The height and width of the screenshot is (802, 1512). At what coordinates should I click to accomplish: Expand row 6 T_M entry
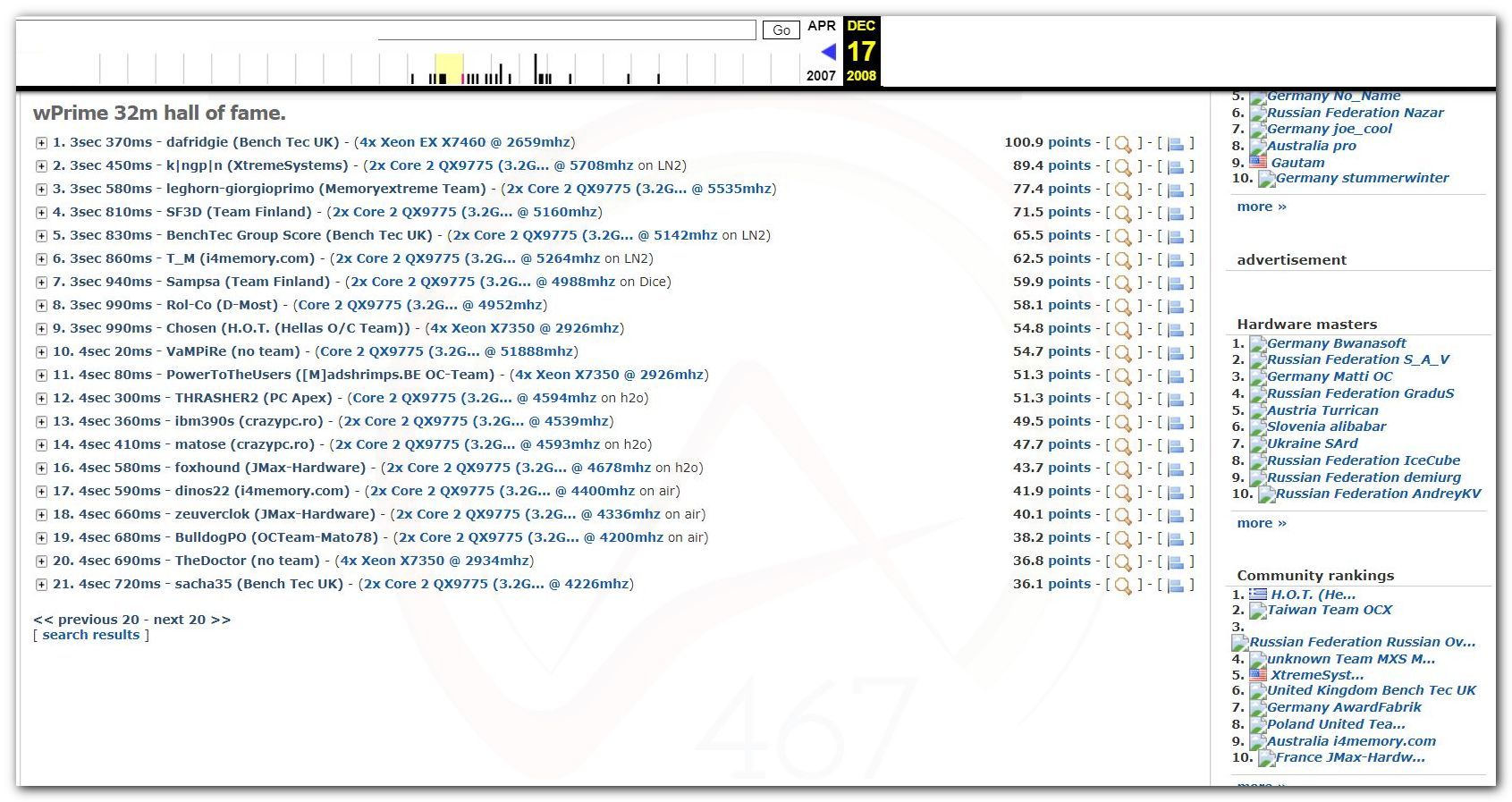41,259
